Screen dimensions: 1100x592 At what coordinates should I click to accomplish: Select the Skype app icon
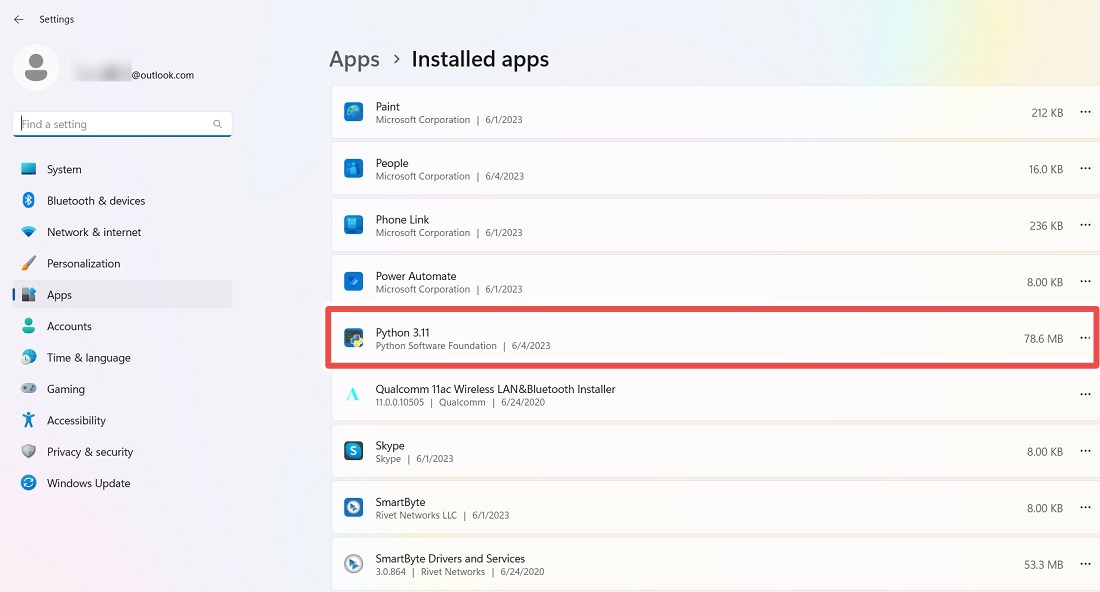click(x=353, y=450)
